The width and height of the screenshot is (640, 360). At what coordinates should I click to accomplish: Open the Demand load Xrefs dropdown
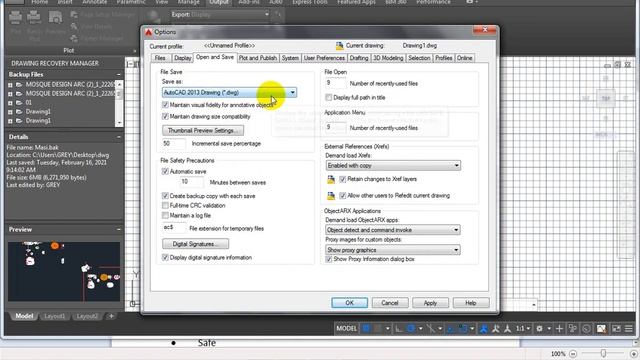[393, 166]
